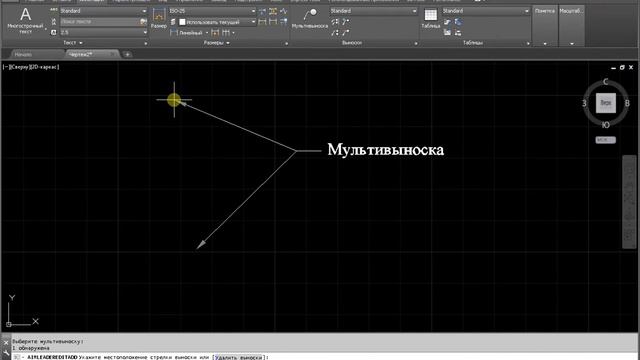Image resolution: width=640 pixels, height=360 pixels.
Task: Click the first table tool icon under Standard
Action: [x=447, y=22]
